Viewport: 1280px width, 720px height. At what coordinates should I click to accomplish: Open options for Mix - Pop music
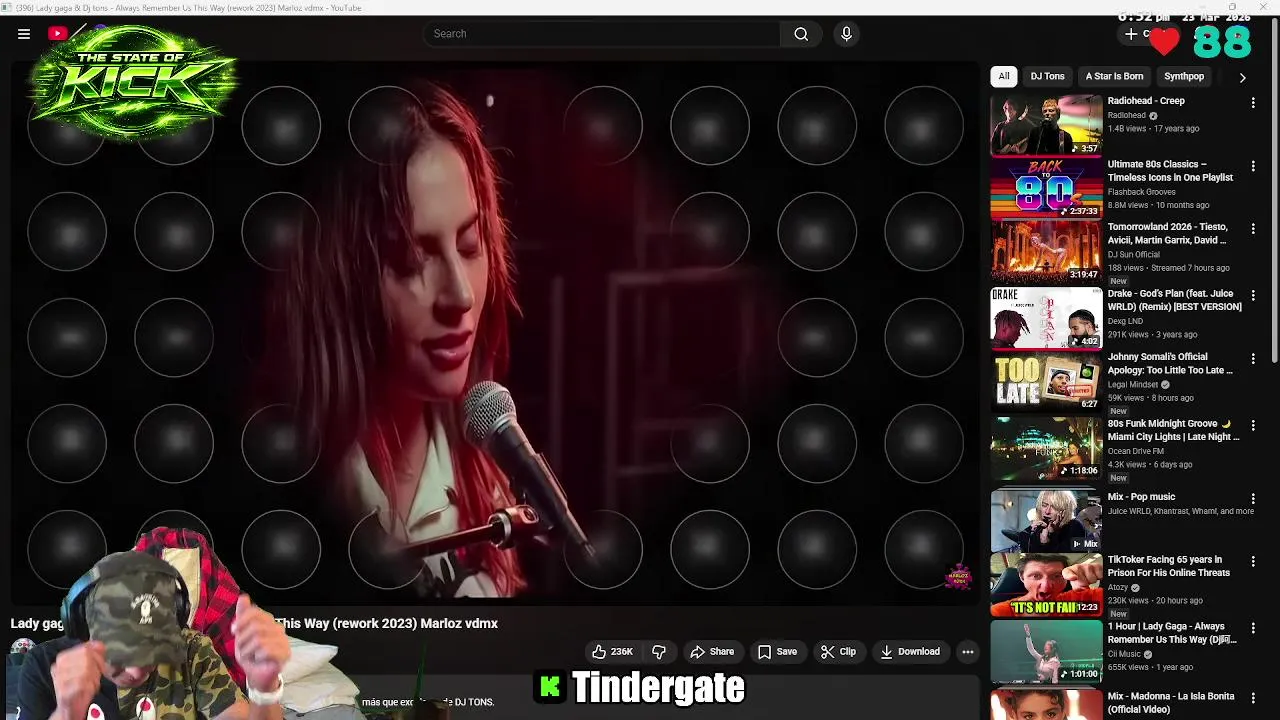click(1253, 499)
